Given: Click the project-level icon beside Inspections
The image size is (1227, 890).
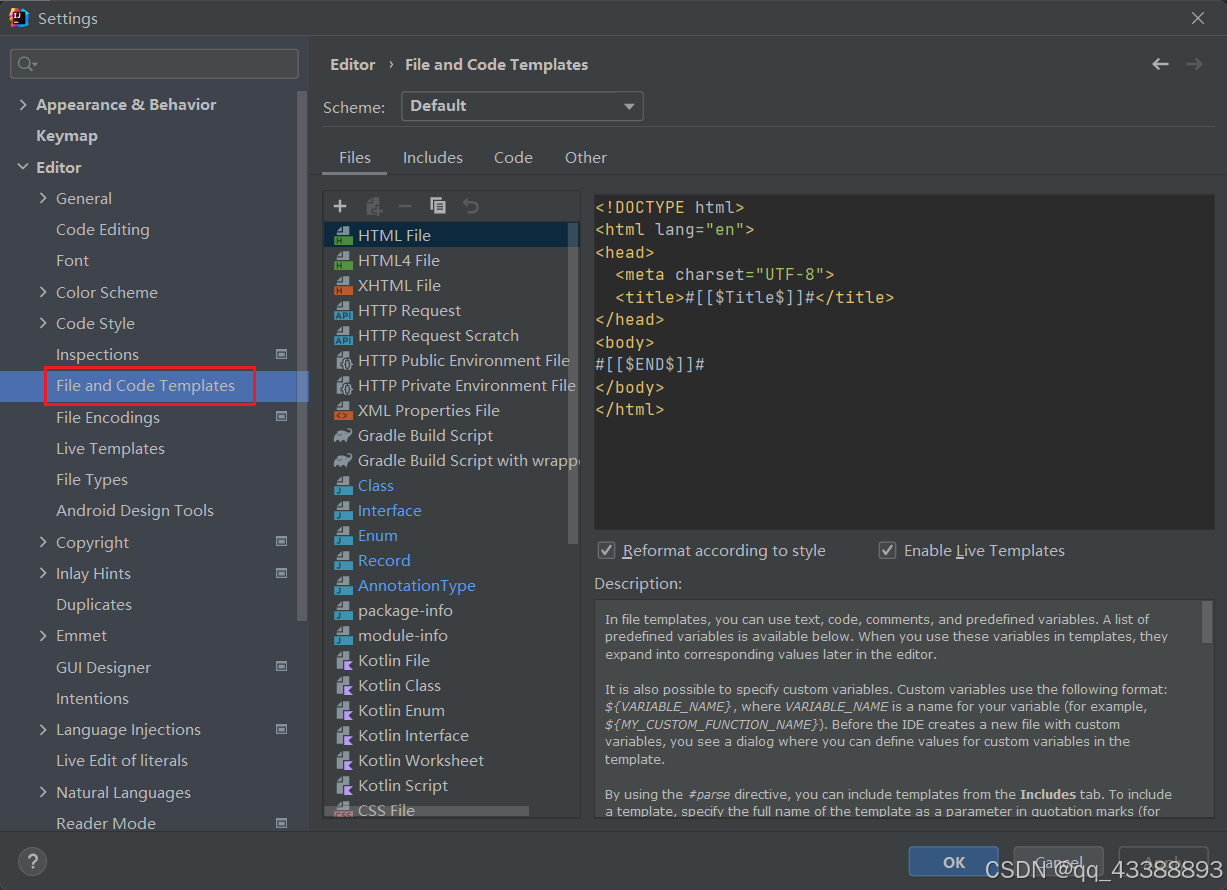Looking at the screenshot, I should [x=281, y=354].
